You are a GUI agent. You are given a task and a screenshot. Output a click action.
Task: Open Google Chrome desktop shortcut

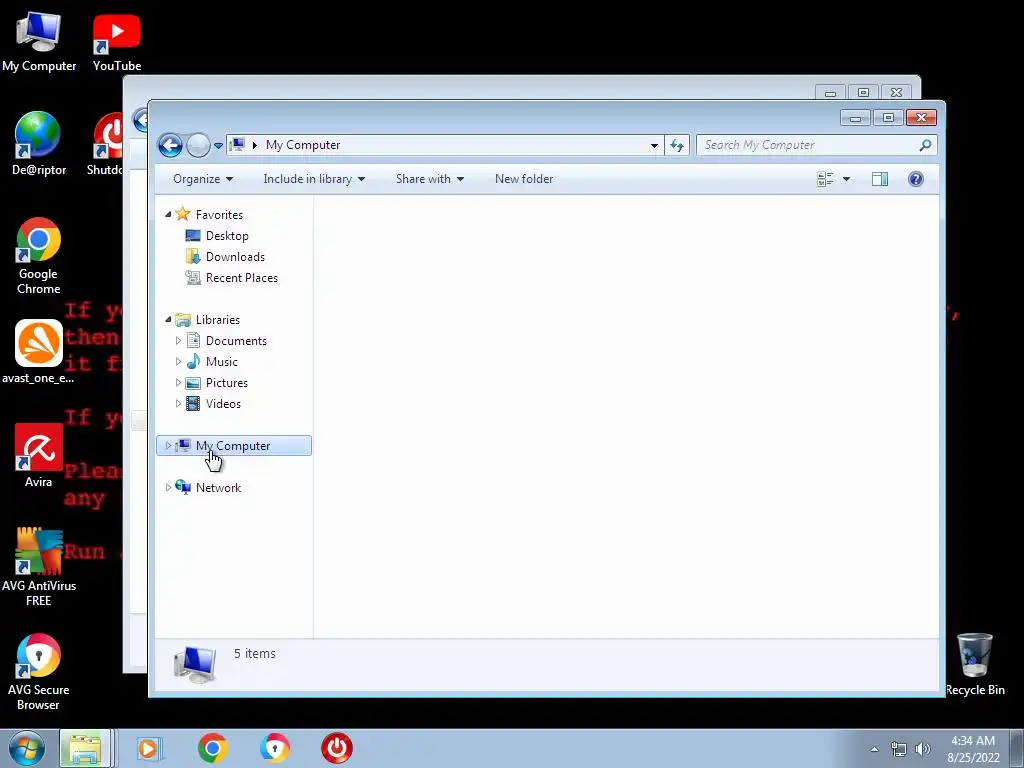tap(39, 255)
